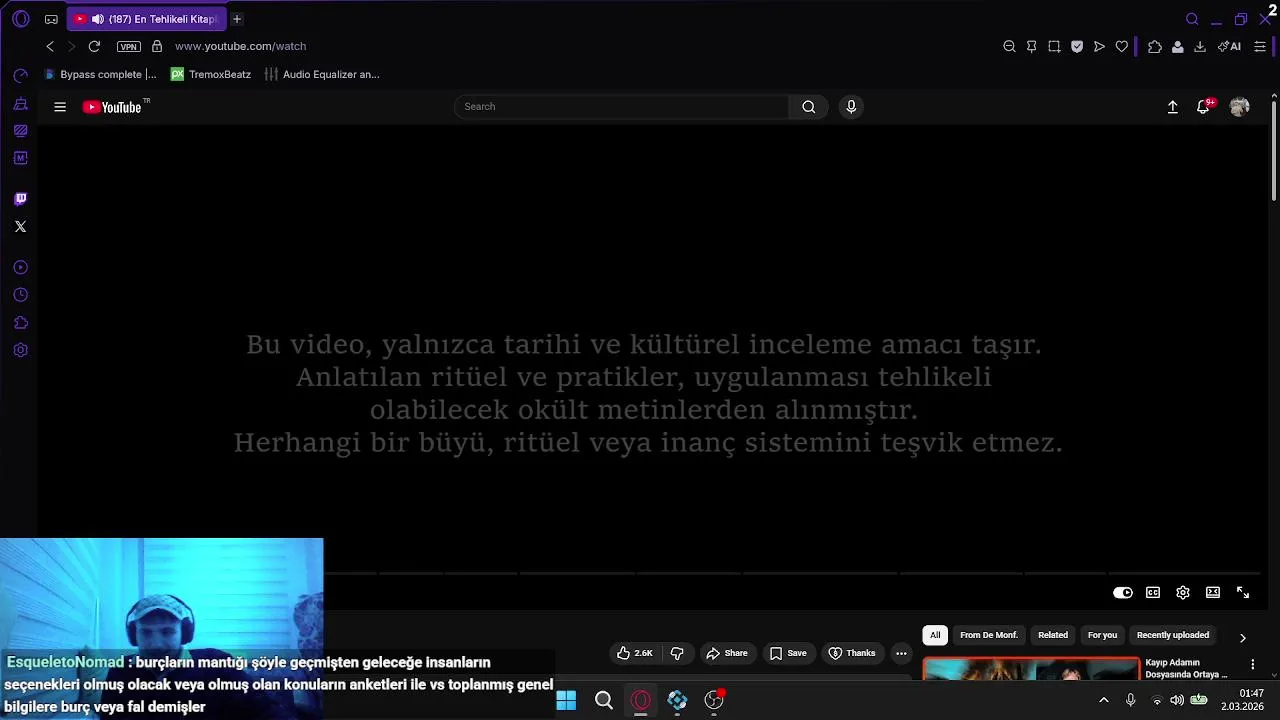The height and width of the screenshot is (720, 1280).
Task: Go back to previous page
Action: [50, 46]
